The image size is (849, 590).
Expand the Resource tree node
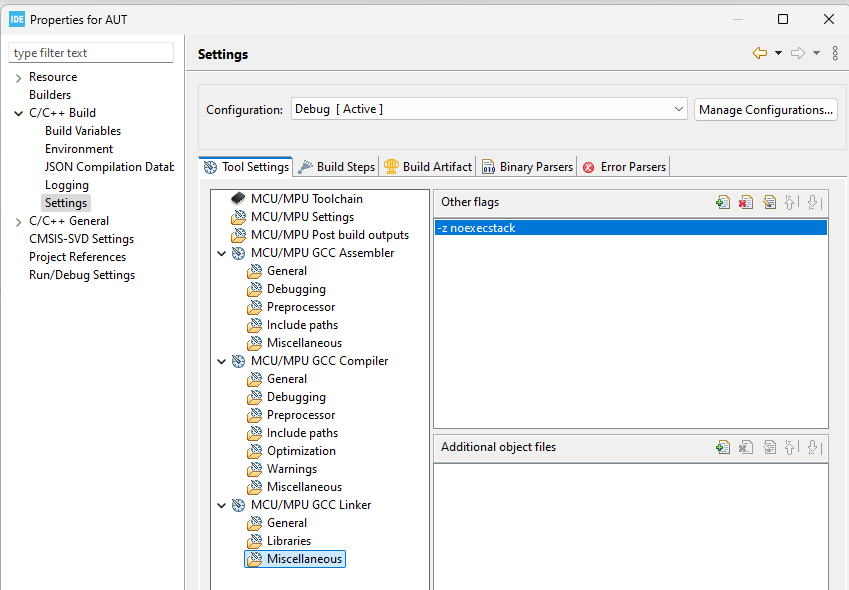pyautogui.click(x=18, y=78)
